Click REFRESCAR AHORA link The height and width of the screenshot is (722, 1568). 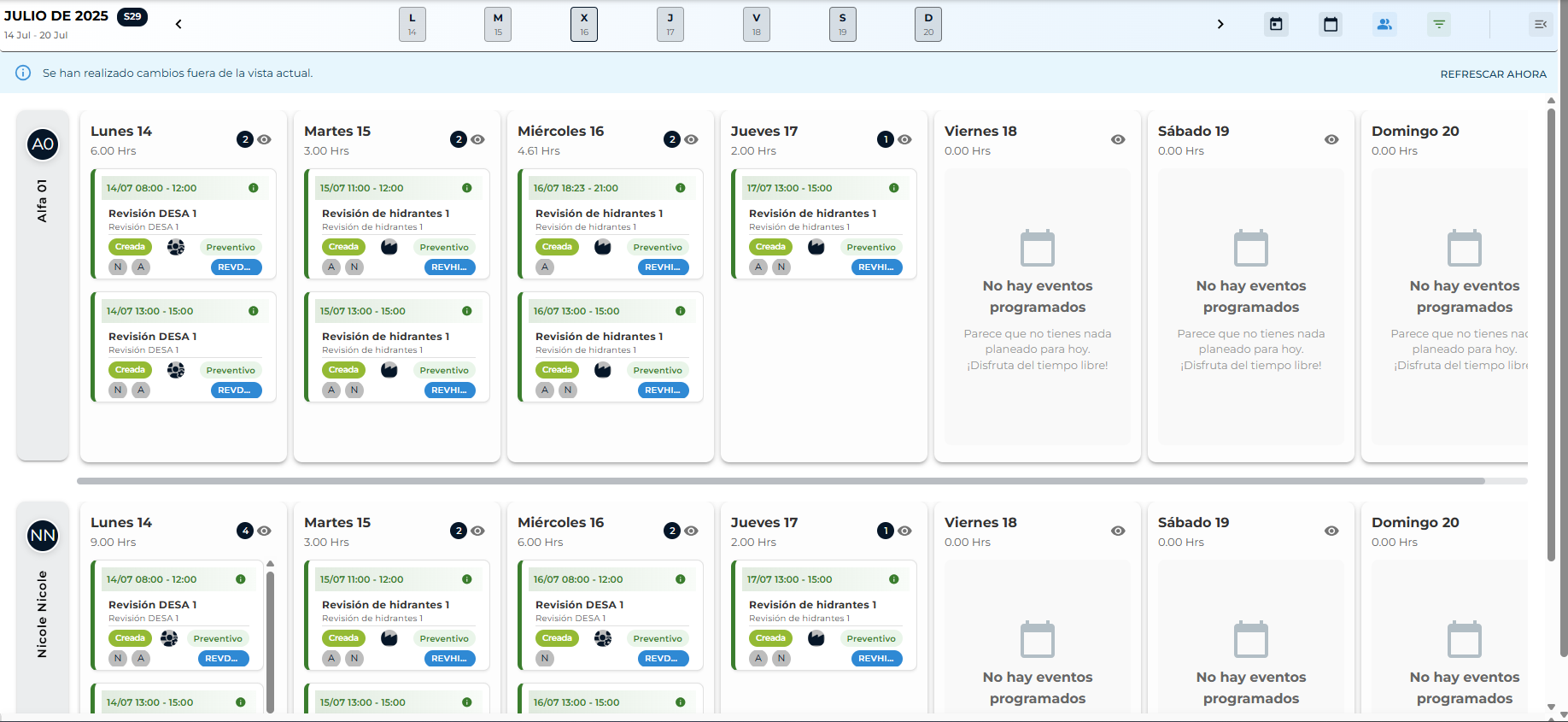(1494, 73)
